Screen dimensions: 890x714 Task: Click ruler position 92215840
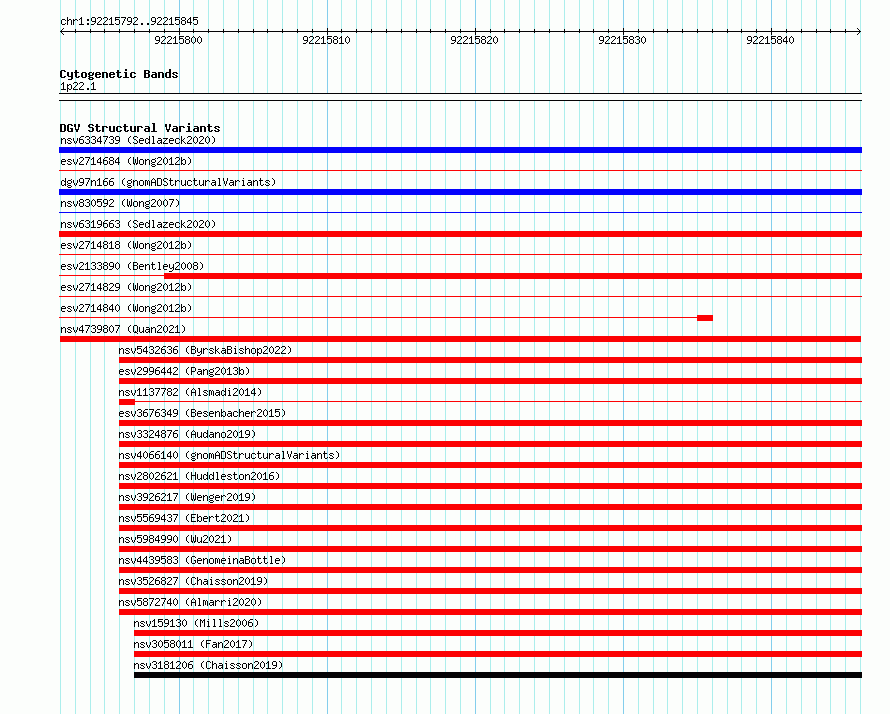pyautogui.click(x=770, y=40)
